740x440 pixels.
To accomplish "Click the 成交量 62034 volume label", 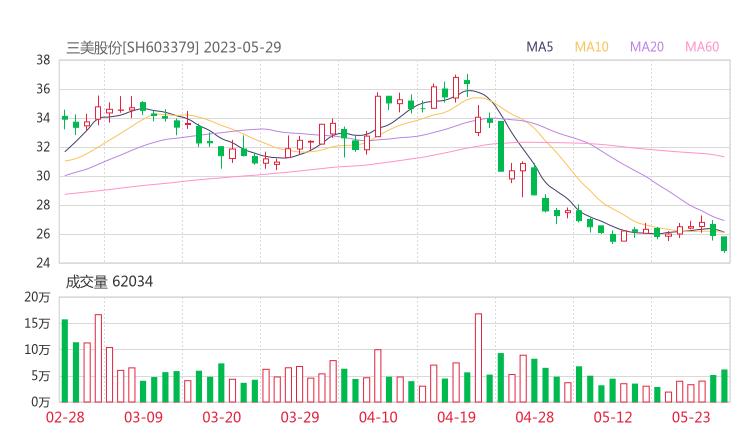I will (x=109, y=282).
